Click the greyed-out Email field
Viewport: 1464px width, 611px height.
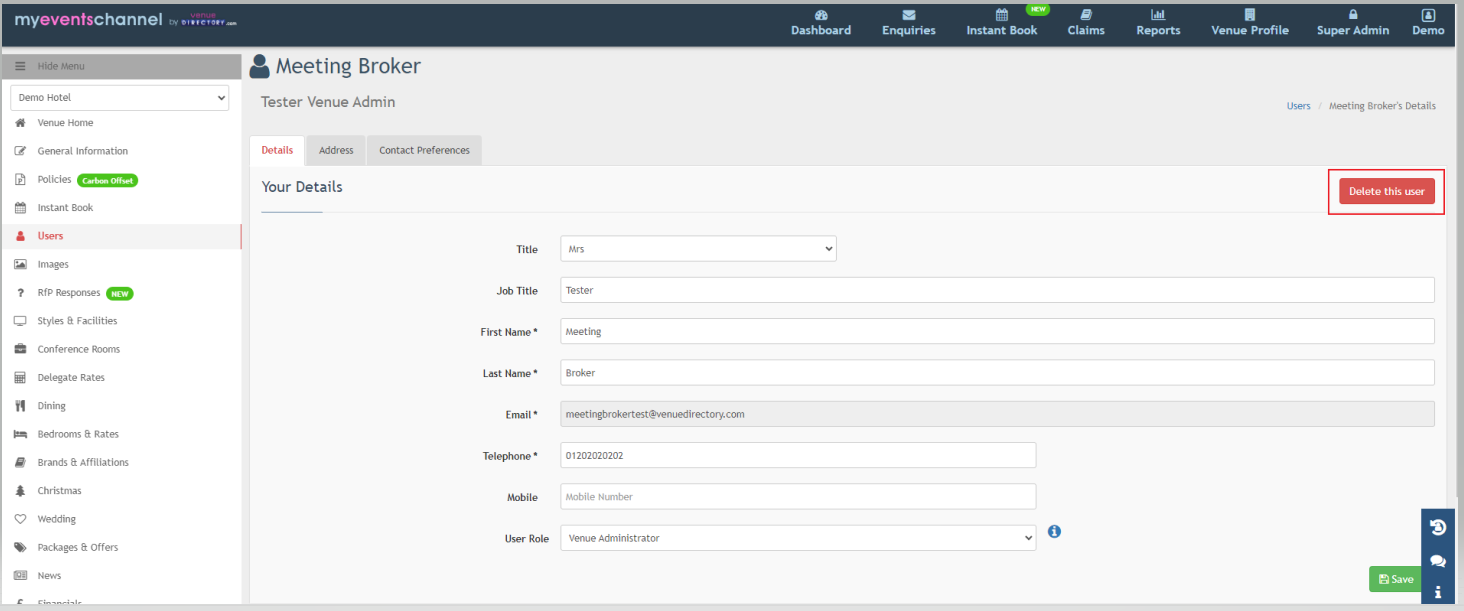[997, 414]
